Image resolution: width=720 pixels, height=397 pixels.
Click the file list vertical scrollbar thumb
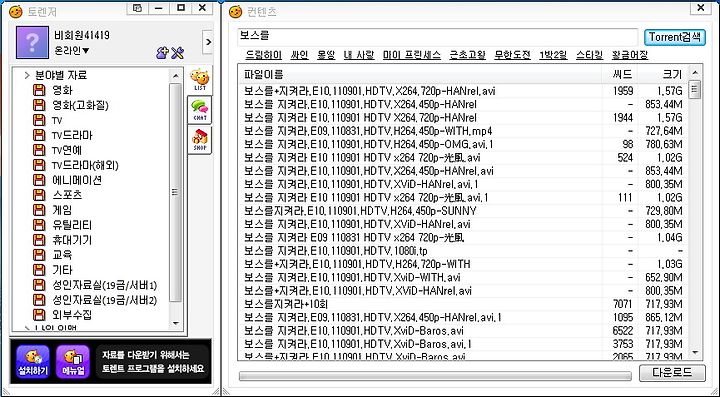click(695, 89)
